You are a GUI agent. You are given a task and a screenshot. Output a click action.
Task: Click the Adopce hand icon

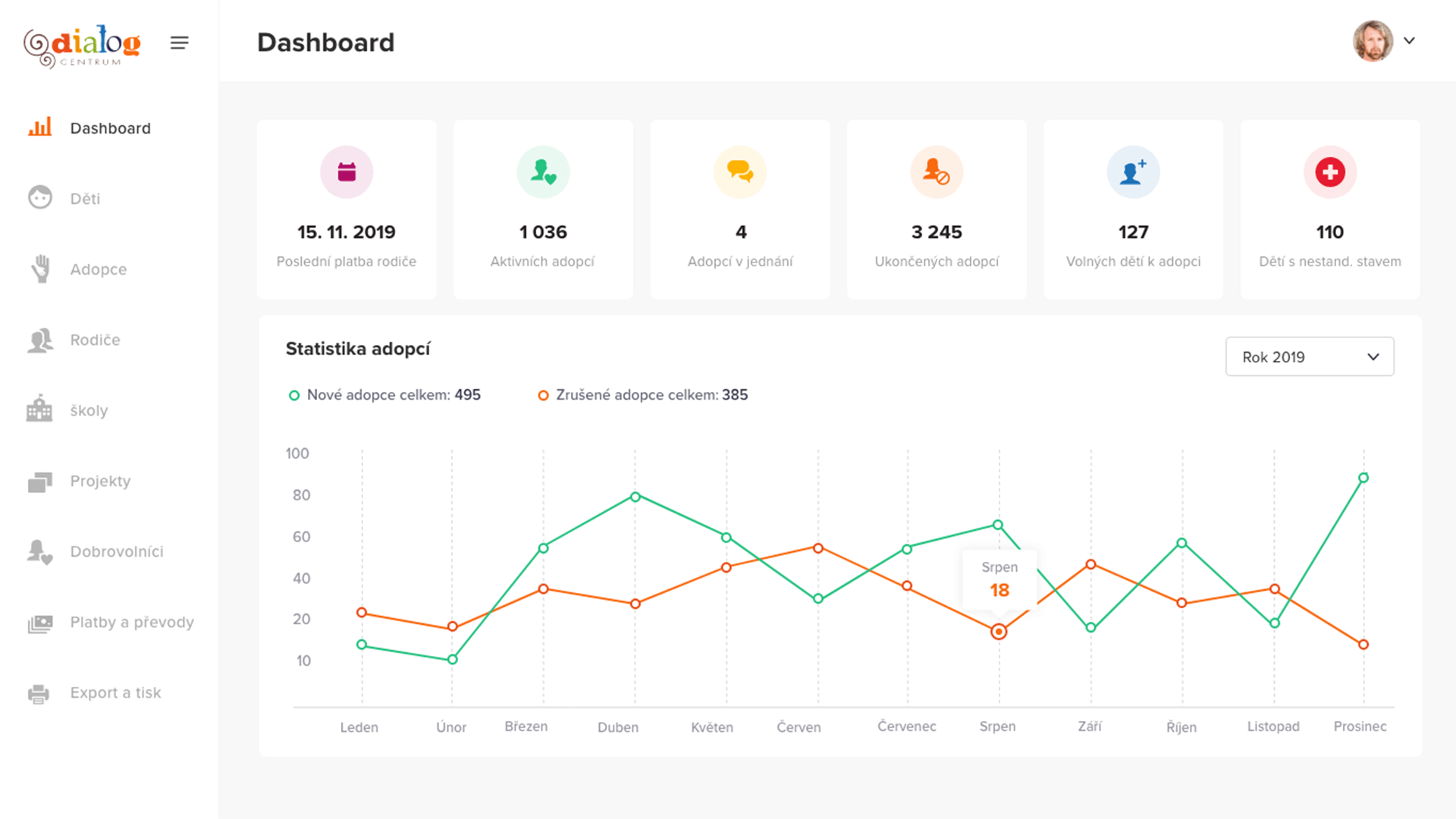pos(40,268)
